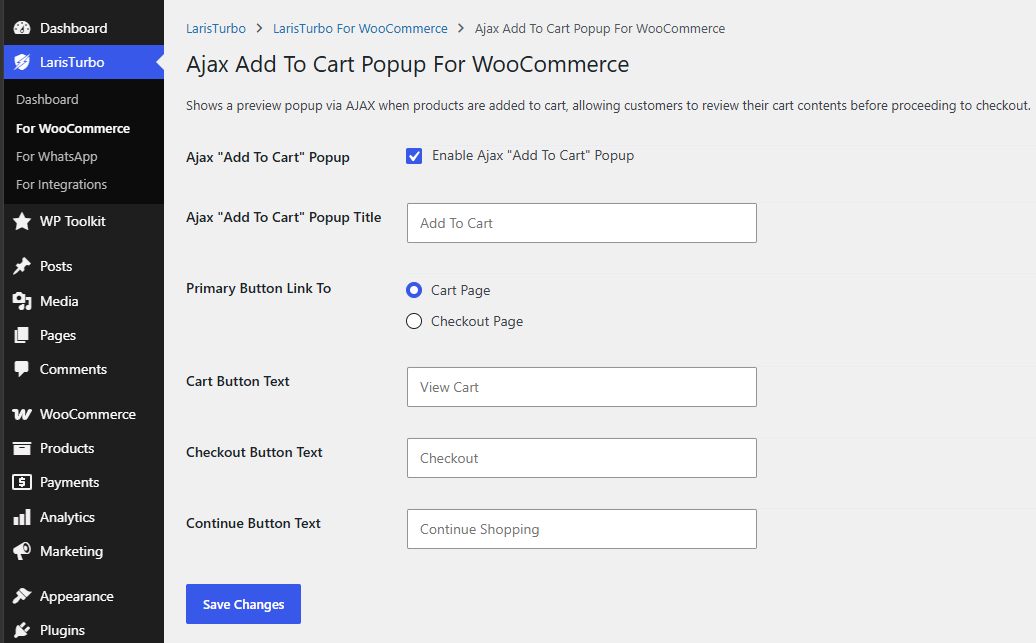This screenshot has height=643, width=1036.
Task: Click the Payments dollar icon
Action: click(22, 482)
